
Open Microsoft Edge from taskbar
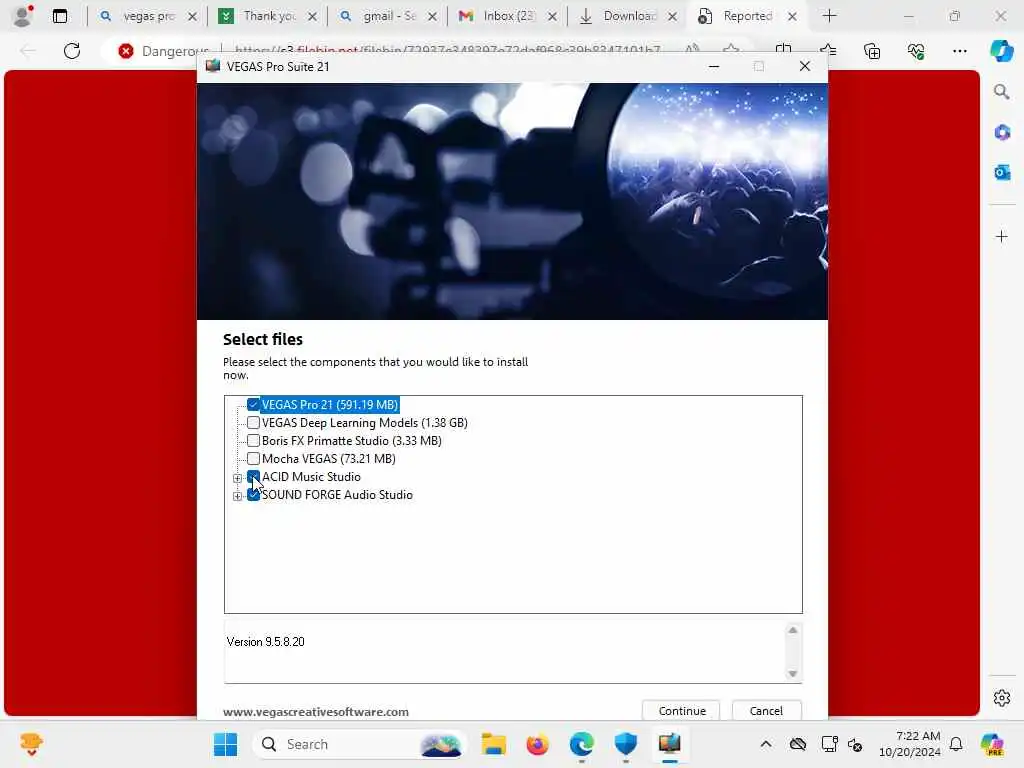581,744
